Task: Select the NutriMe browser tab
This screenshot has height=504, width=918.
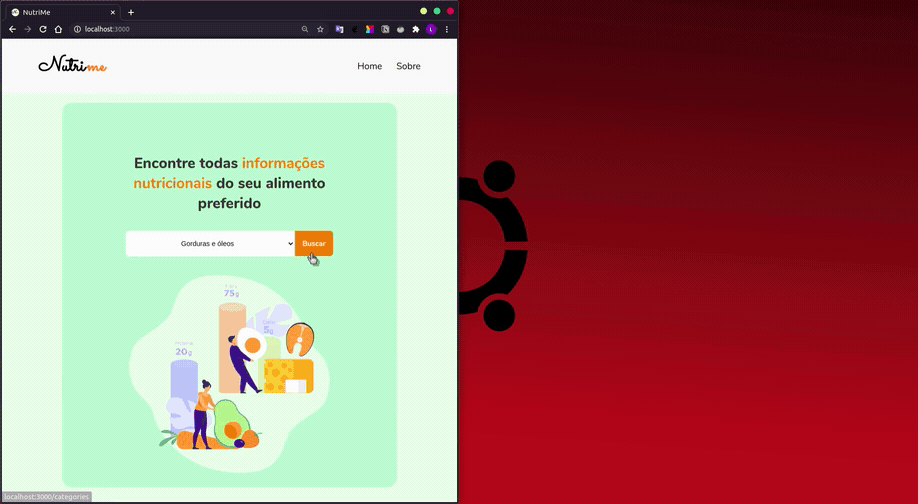Action: (x=62, y=12)
